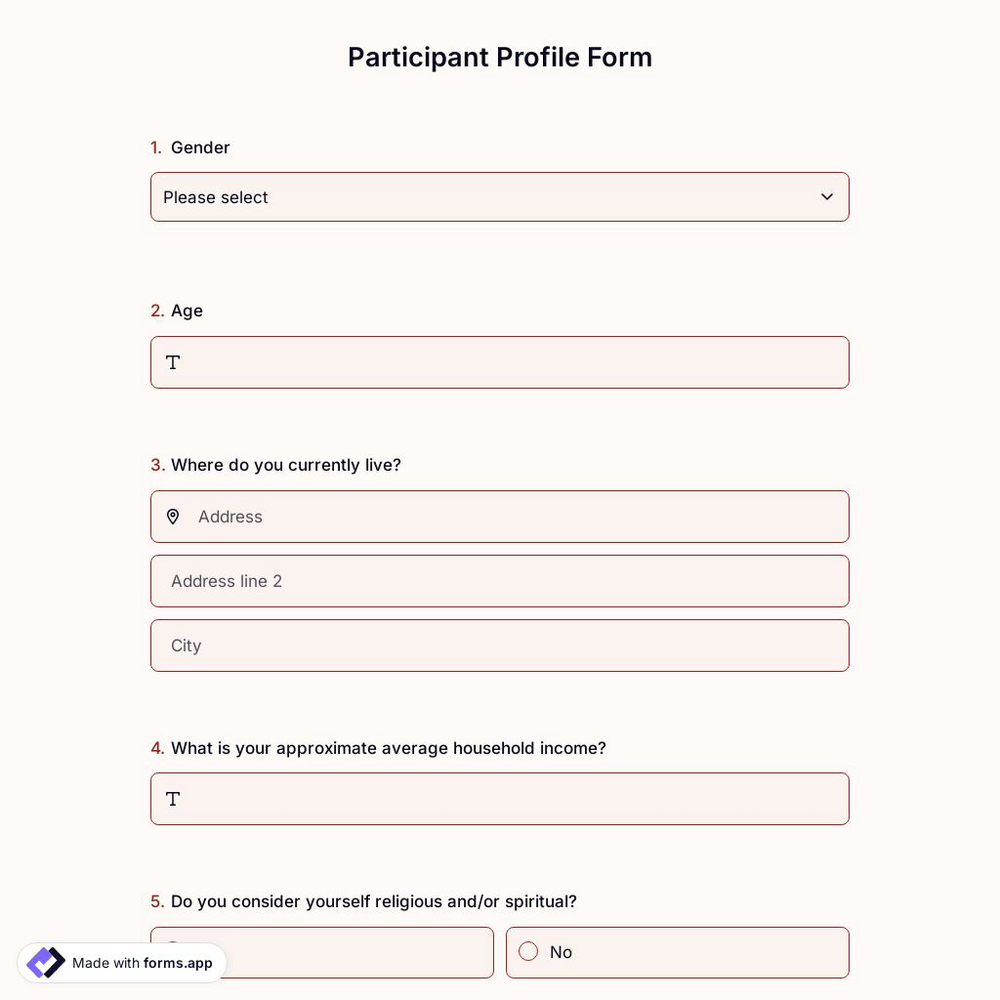The width and height of the screenshot is (1000, 1000).
Task: Click the City input field
Action: [500, 645]
